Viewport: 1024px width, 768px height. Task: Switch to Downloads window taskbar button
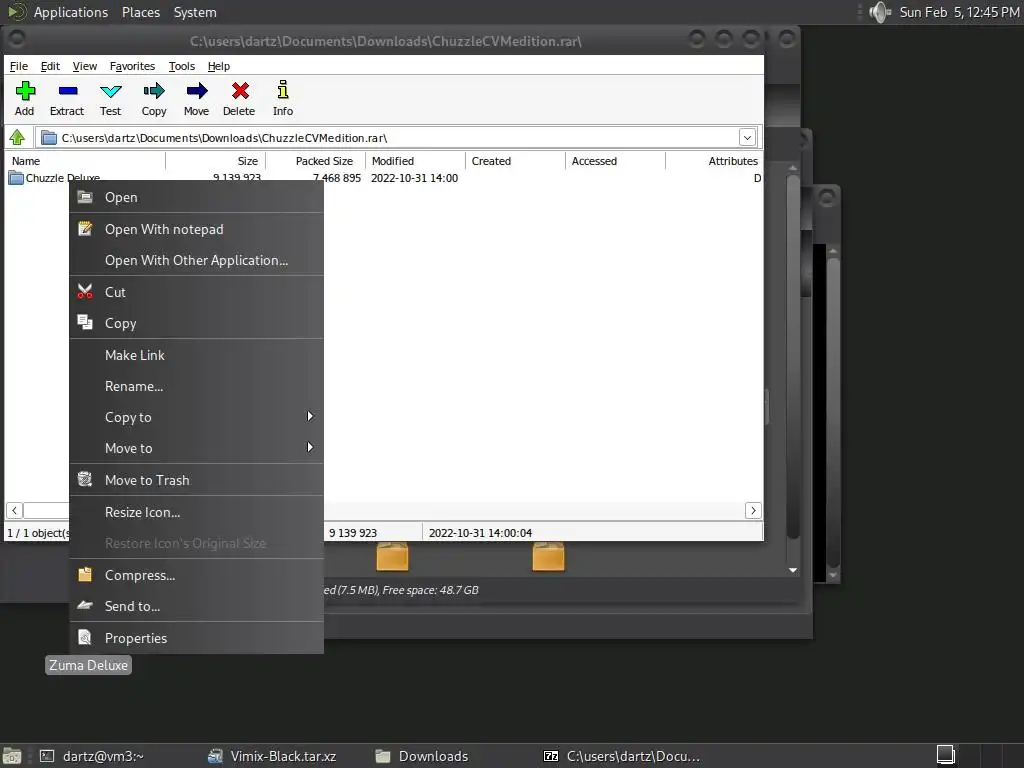click(423, 756)
